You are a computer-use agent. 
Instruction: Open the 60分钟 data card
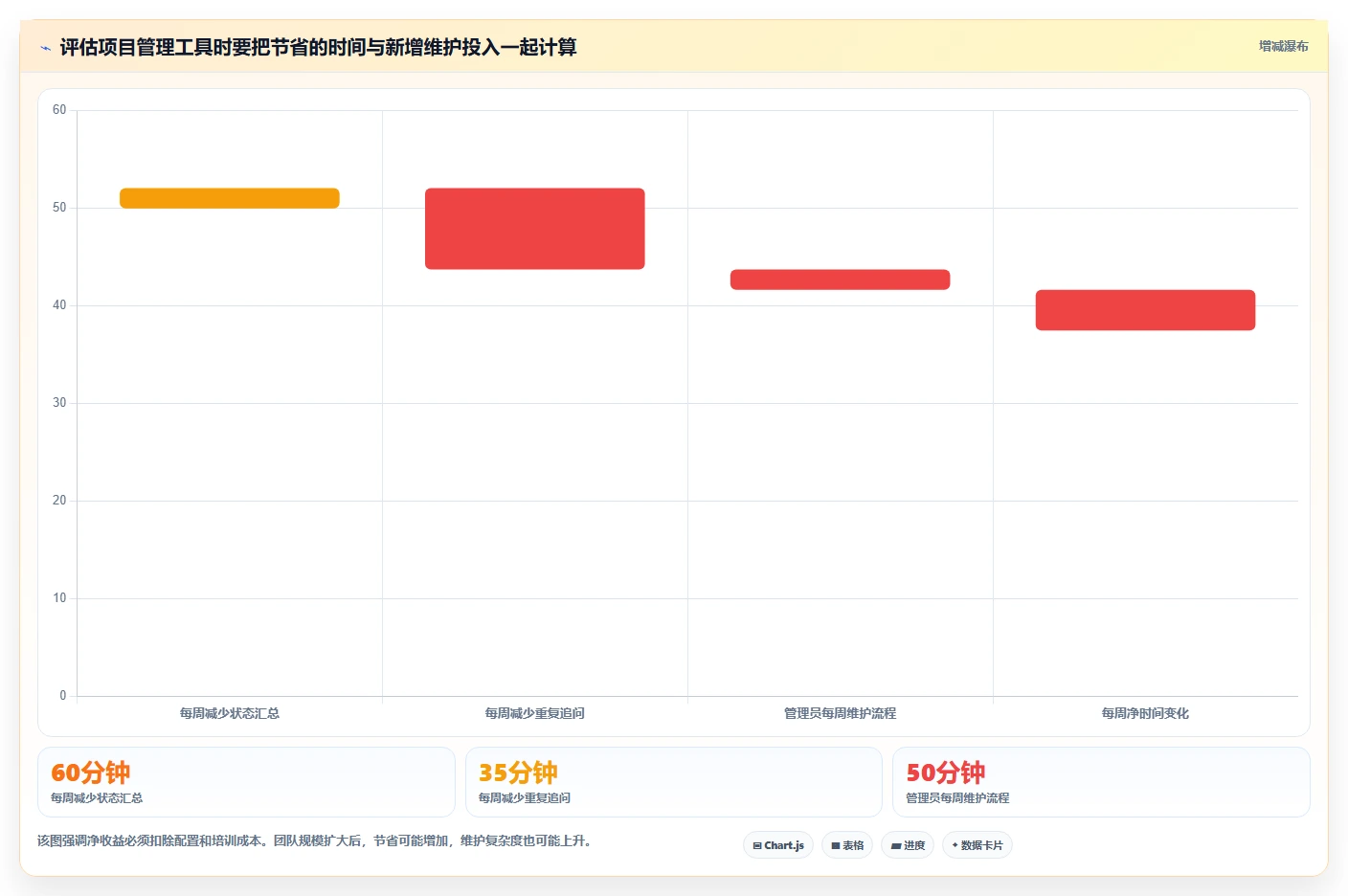(246, 782)
